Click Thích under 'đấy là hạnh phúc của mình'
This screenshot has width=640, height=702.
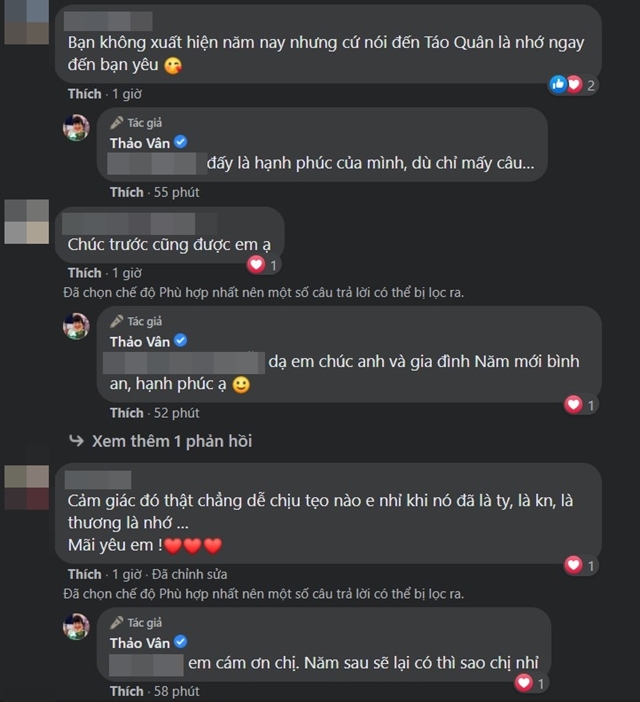coord(127,193)
